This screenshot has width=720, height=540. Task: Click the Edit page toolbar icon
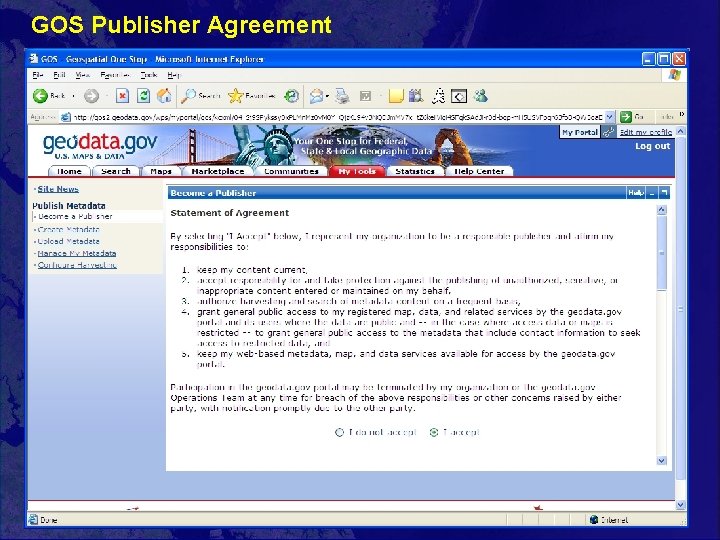pyautogui.click(x=366, y=96)
